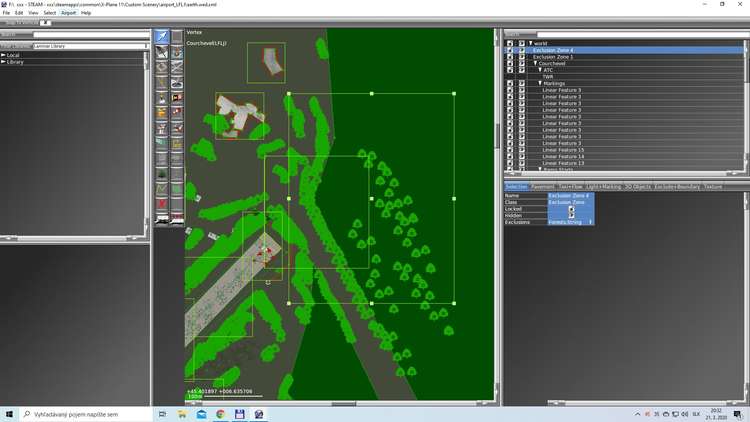Expand the Local library folder
The width and height of the screenshot is (750, 422).
4,55
